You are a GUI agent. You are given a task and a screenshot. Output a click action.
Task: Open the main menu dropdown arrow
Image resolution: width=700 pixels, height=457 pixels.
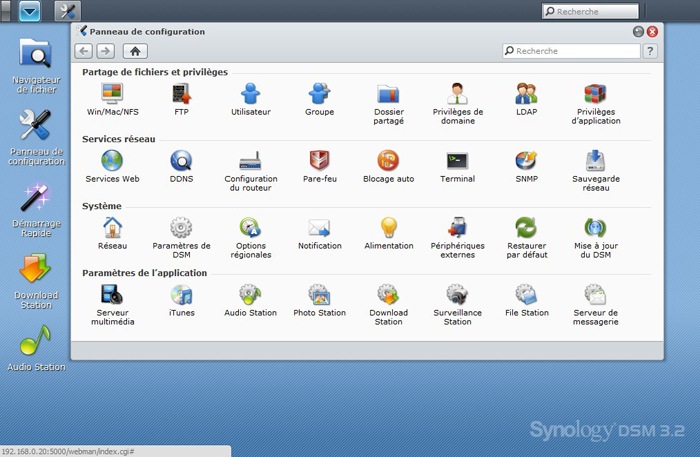pos(29,11)
